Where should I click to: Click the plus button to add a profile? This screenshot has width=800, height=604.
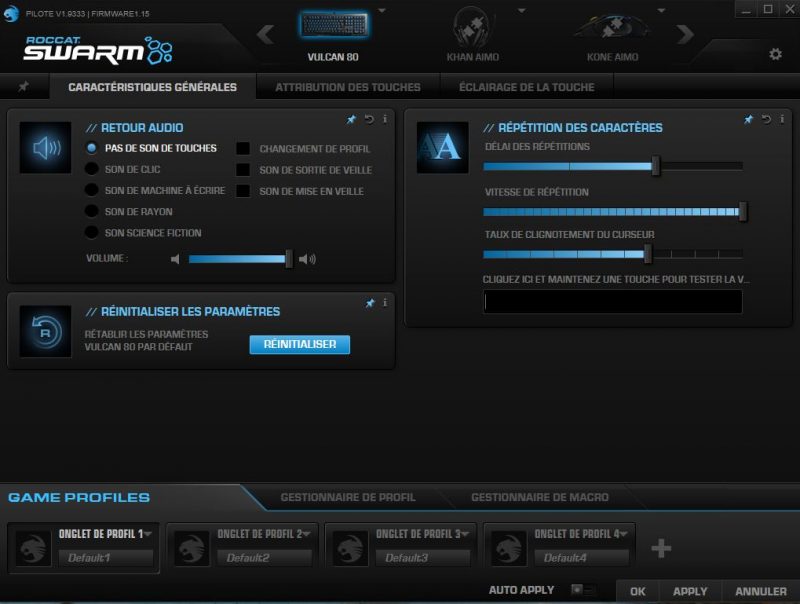(x=660, y=548)
